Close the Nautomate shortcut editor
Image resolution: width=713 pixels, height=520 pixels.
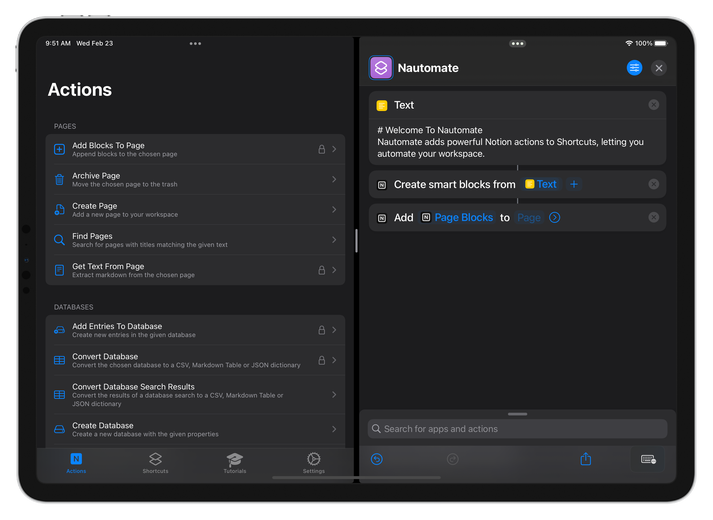659,68
